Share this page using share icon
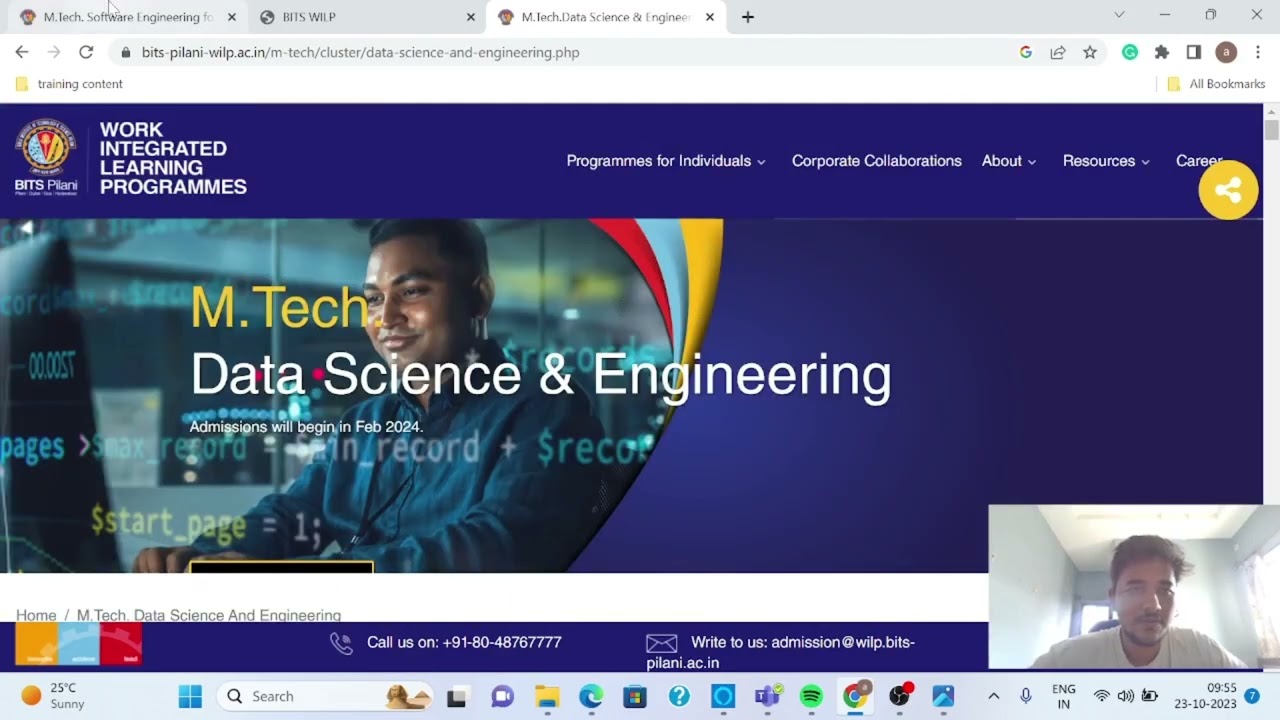The height and width of the screenshot is (720, 1280). pyautogui.click(x=1058, y=52)
